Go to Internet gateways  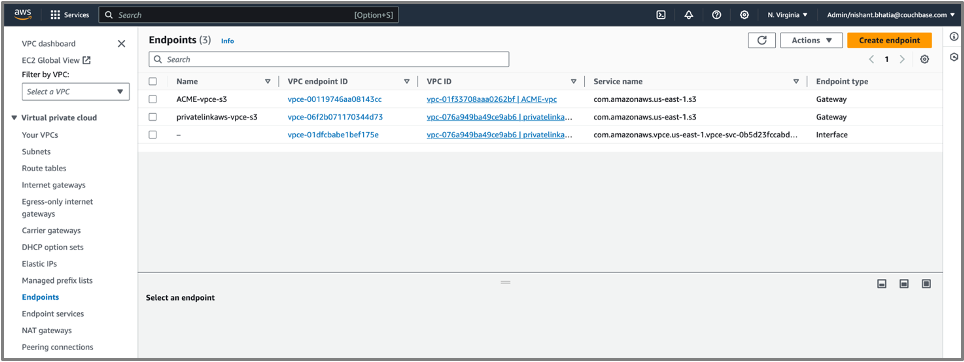[x=53, y=185]
